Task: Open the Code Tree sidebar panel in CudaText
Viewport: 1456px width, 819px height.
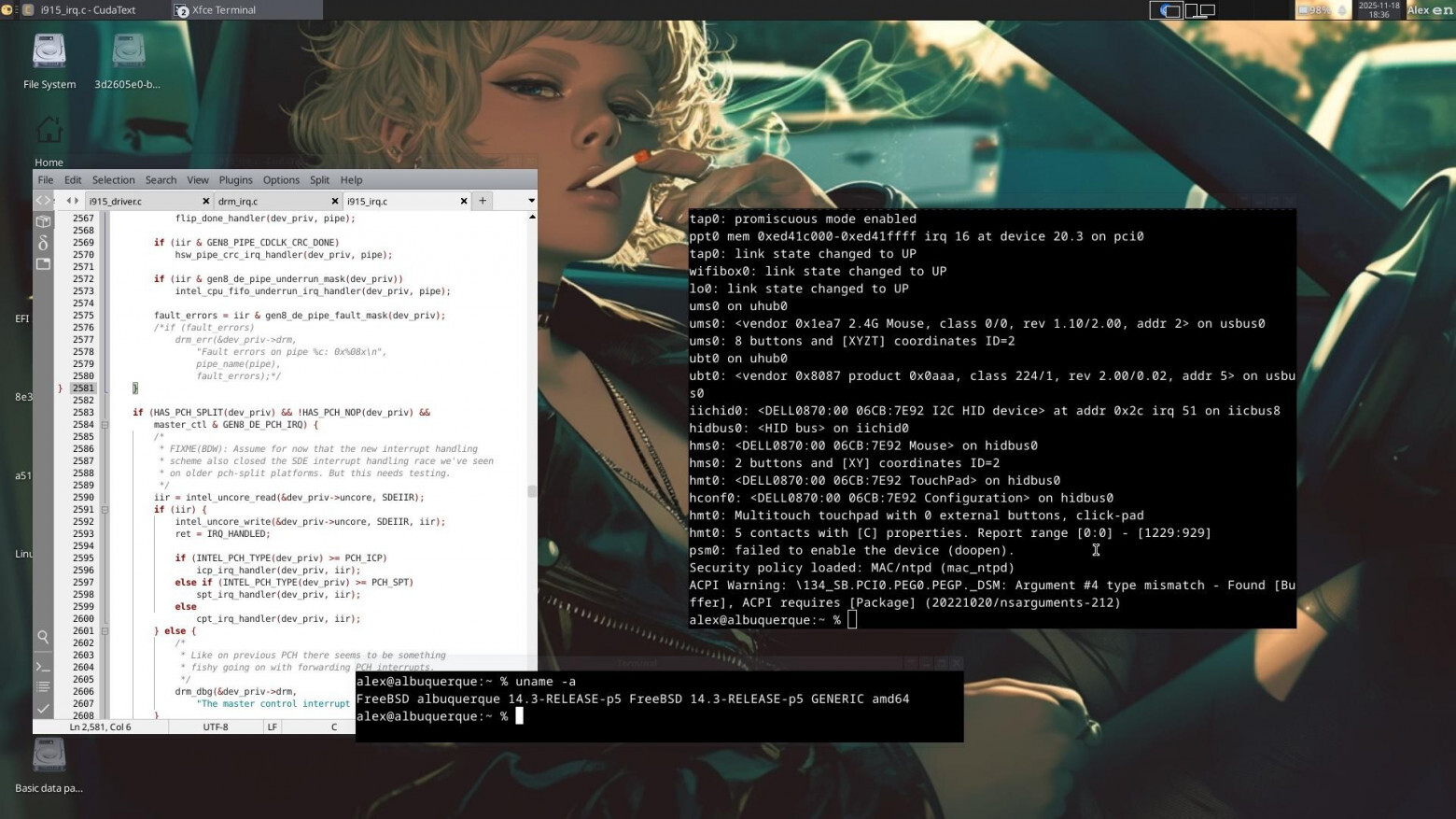Action: (43, 201)
